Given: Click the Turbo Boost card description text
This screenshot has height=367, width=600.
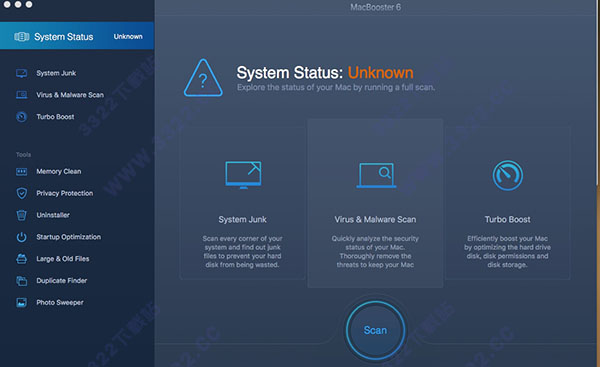Looking at the screenshot, I should tap(507, 252).
